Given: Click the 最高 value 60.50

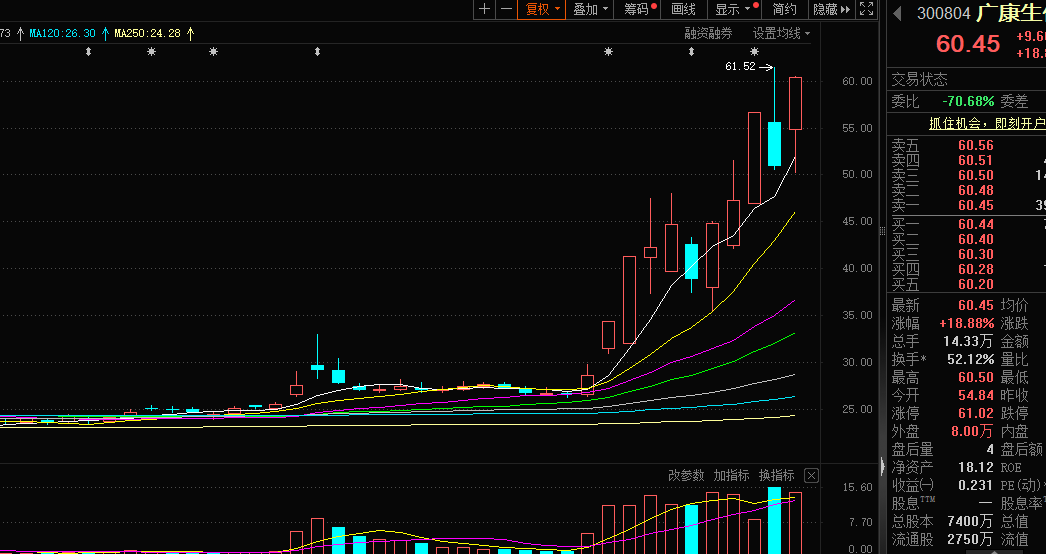Looking at the screenshot, I should point(976,378).
